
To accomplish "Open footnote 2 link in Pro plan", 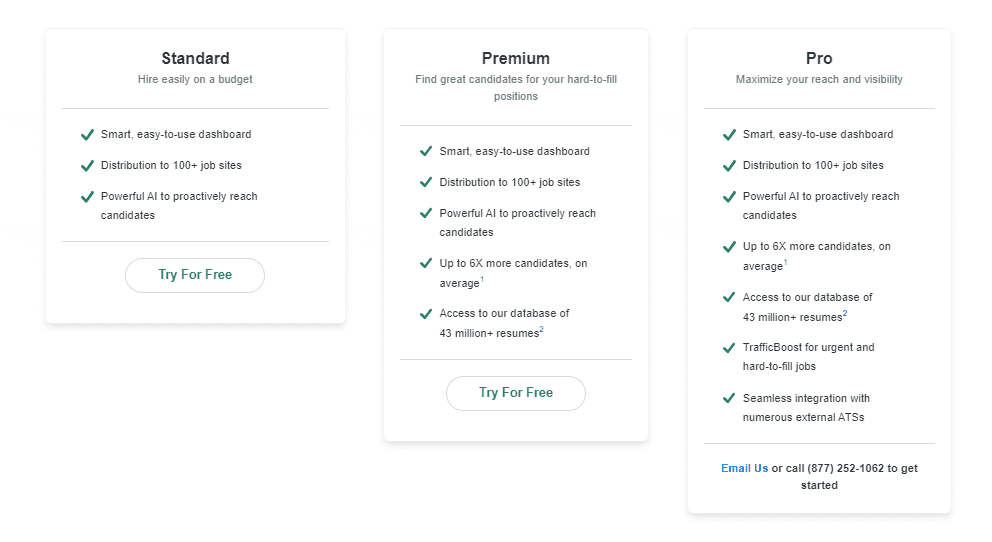I will point(845,313).
